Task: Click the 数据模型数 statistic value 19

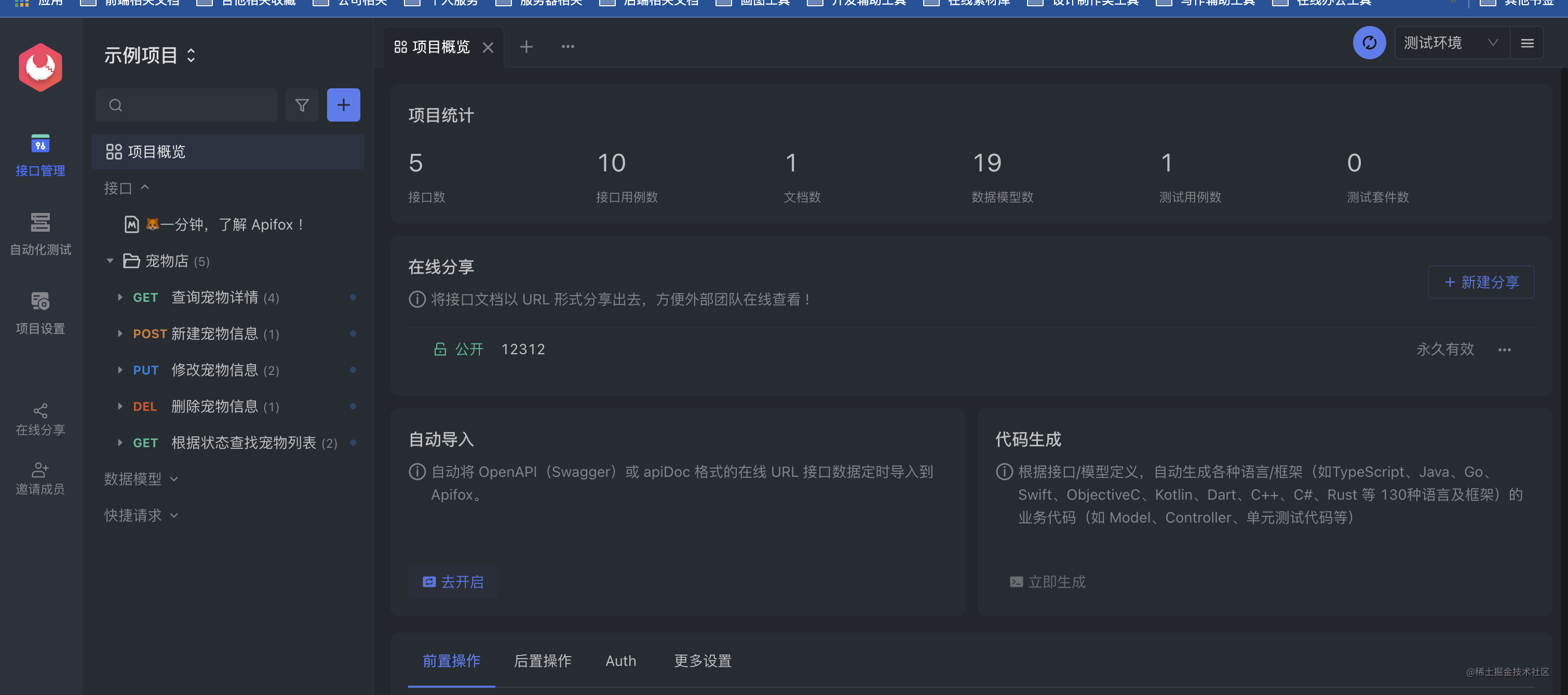Action: click(986, 163)
